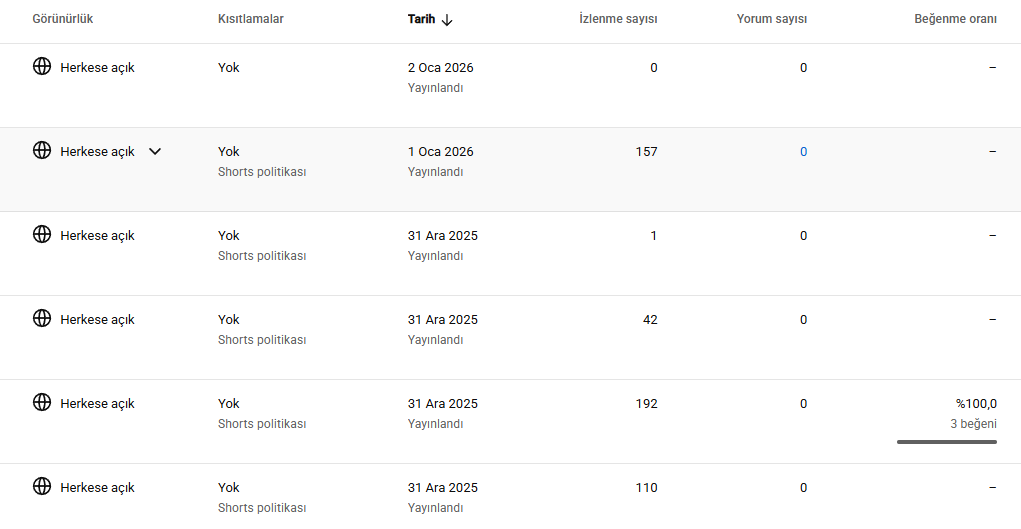Click the Kısıtlamalar column header
The width and height of the screenshot is (1021, 529).
pos(251,19)
